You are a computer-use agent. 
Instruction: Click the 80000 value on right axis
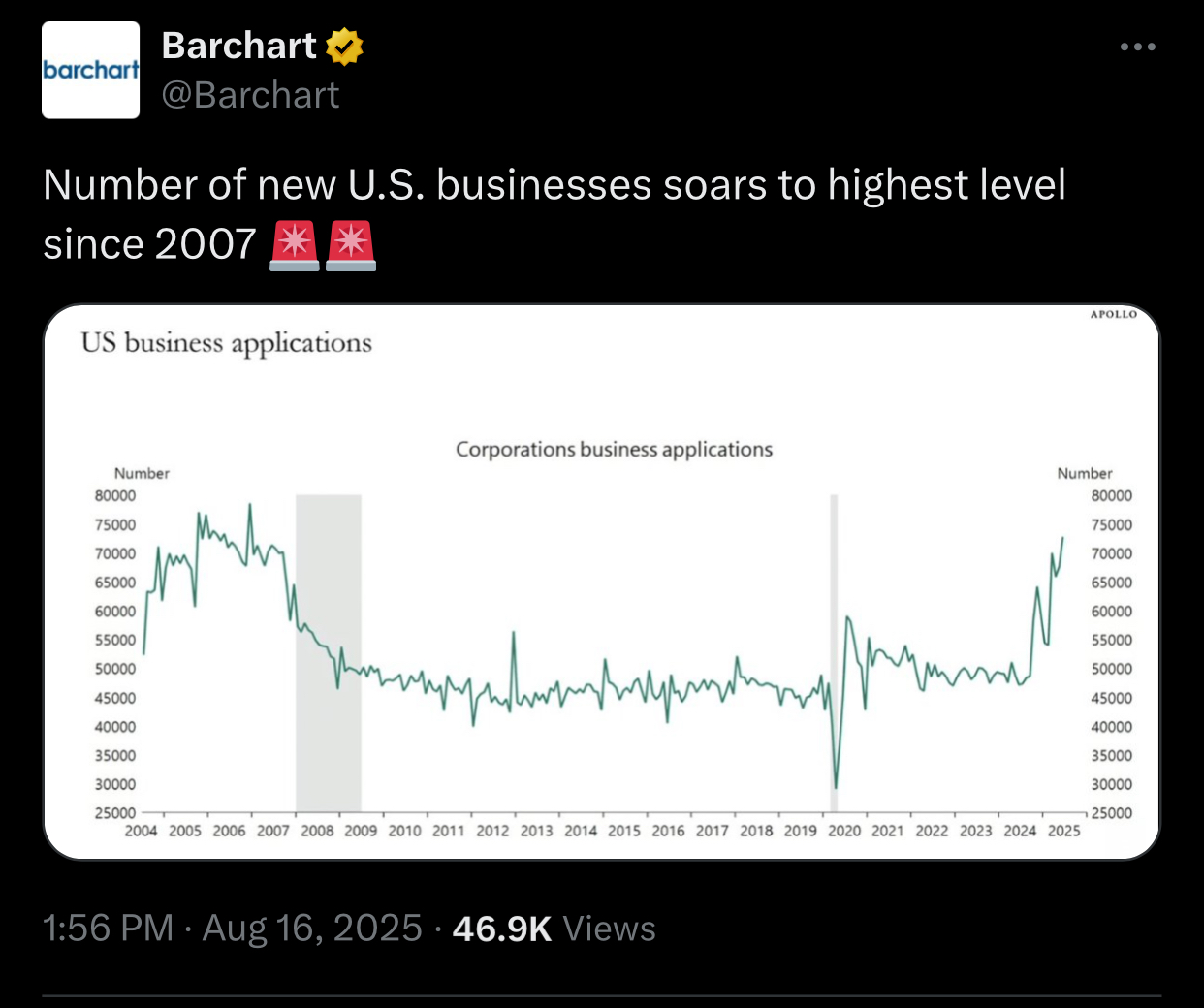pyautogui.click(x=1111, y=495)
